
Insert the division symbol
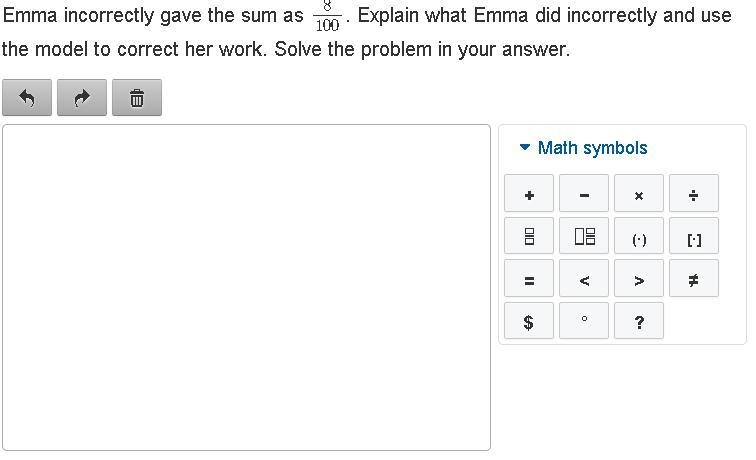pos(694,193)
